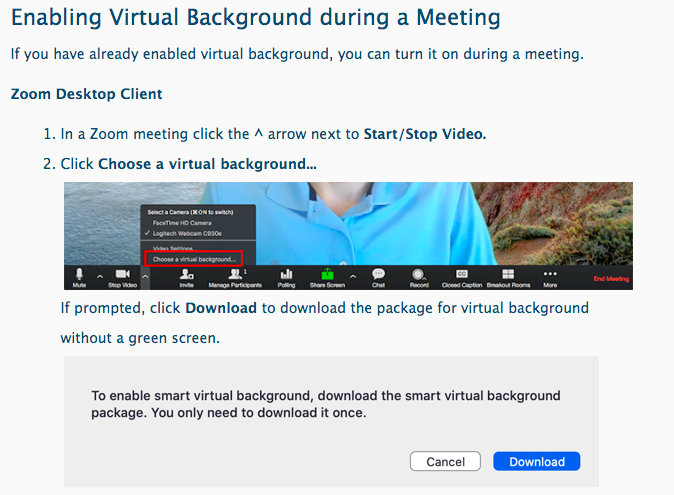Expand the arrow next to Mute

[99, 275]
